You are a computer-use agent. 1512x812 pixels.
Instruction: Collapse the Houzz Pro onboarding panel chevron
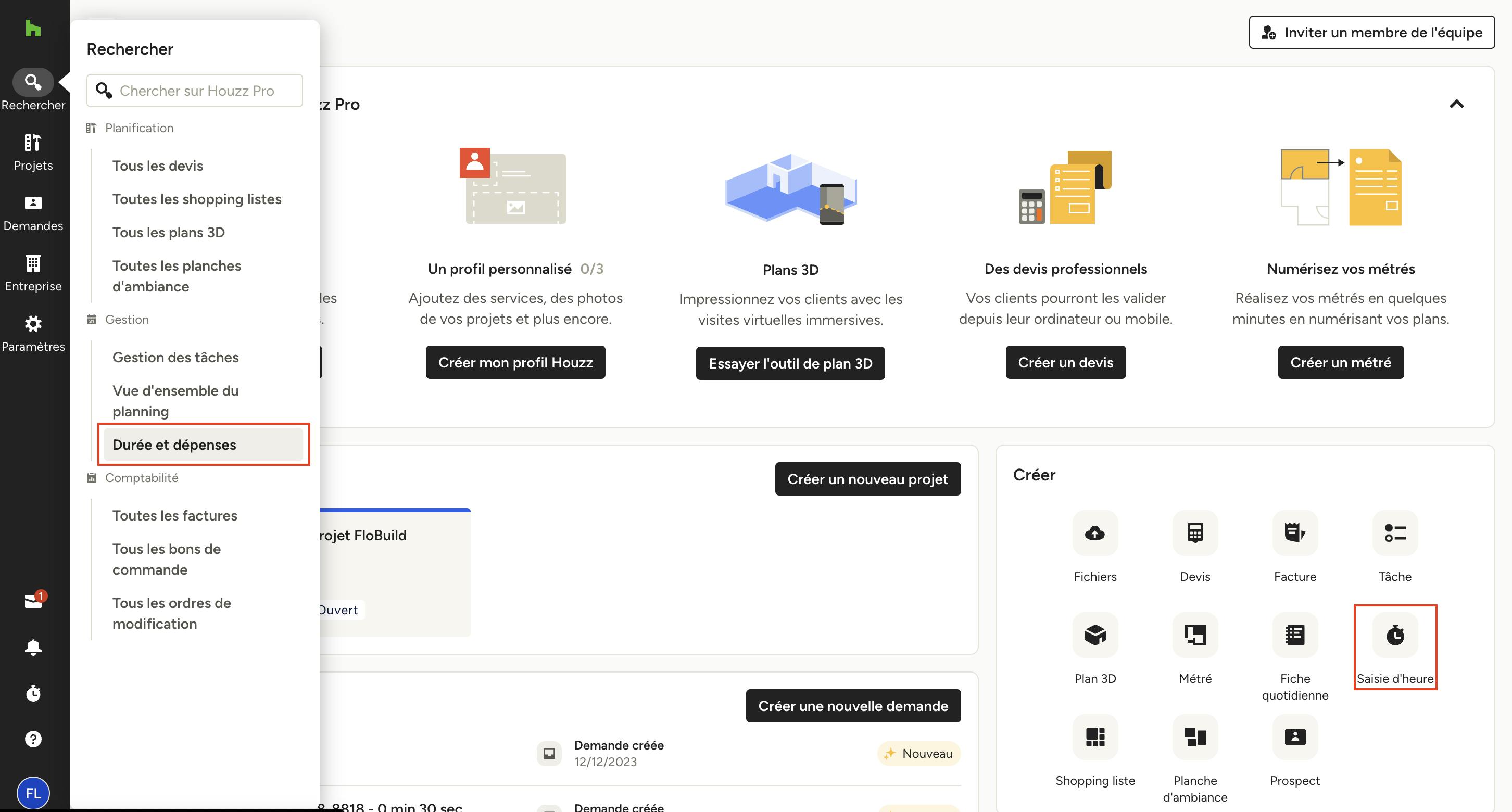coord(1456,104)
